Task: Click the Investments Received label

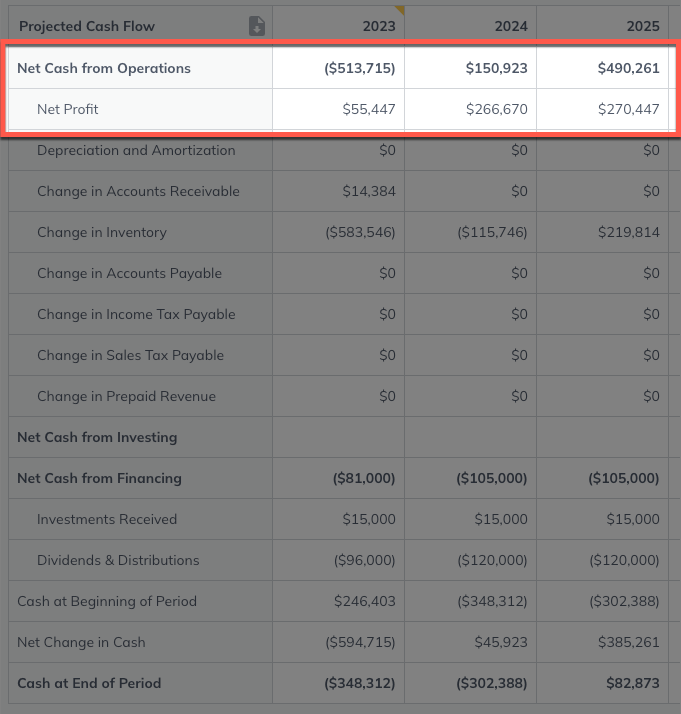Action: click(107, 519)
